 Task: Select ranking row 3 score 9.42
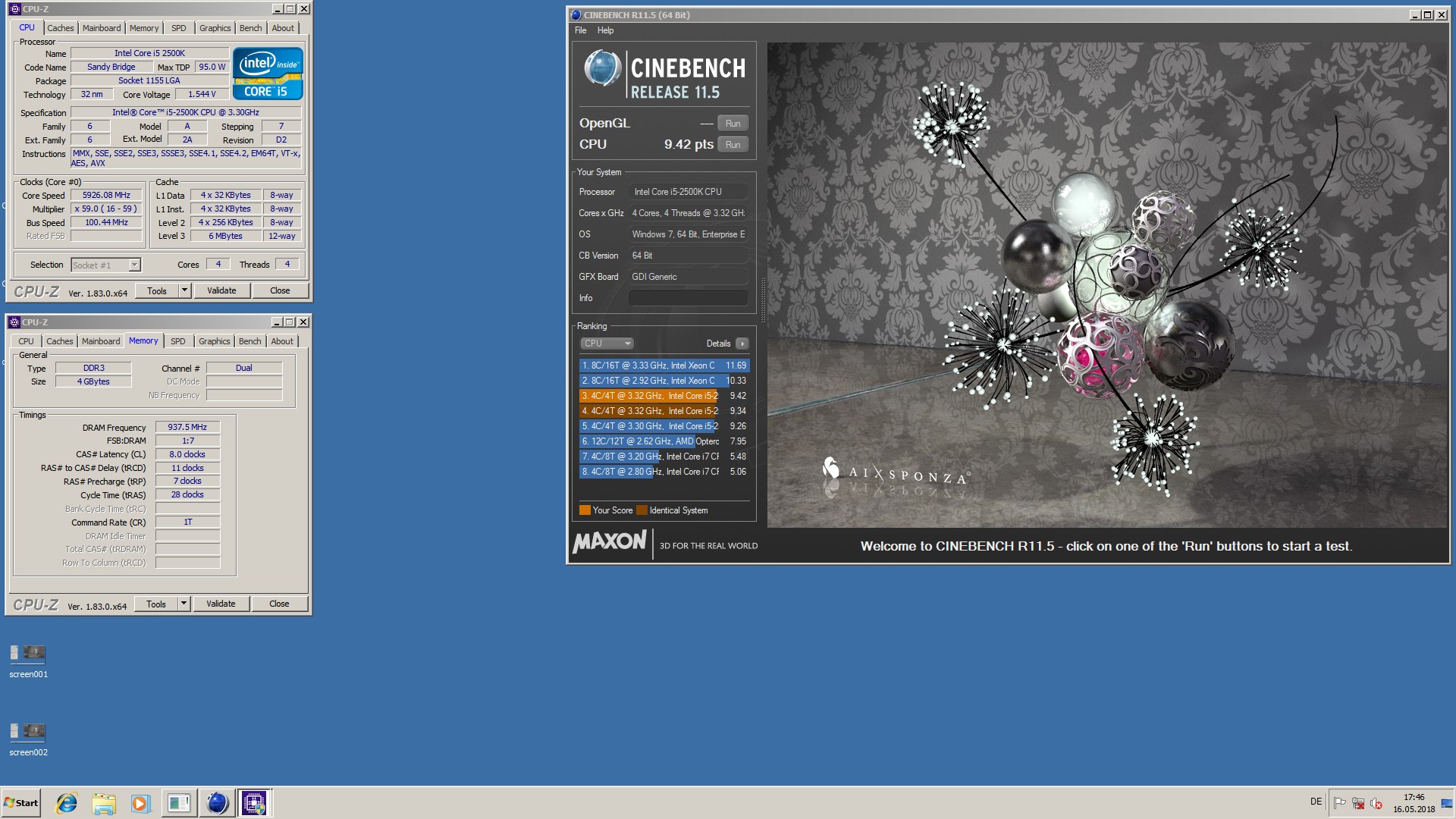tap(664, 396)
